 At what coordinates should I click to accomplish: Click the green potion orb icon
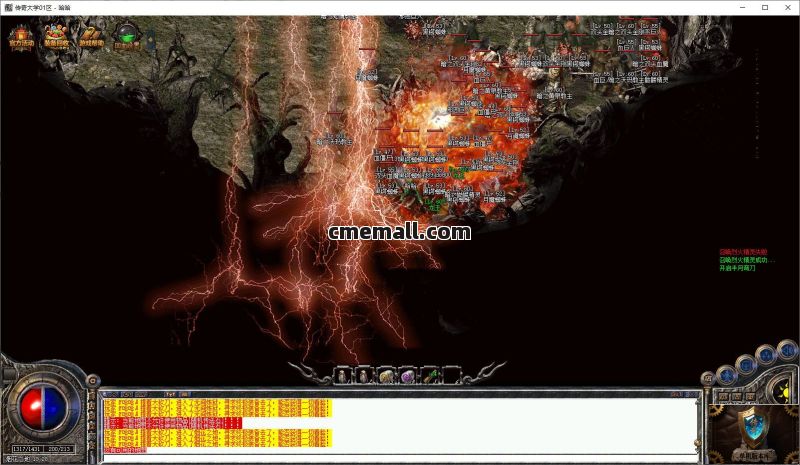126,39
